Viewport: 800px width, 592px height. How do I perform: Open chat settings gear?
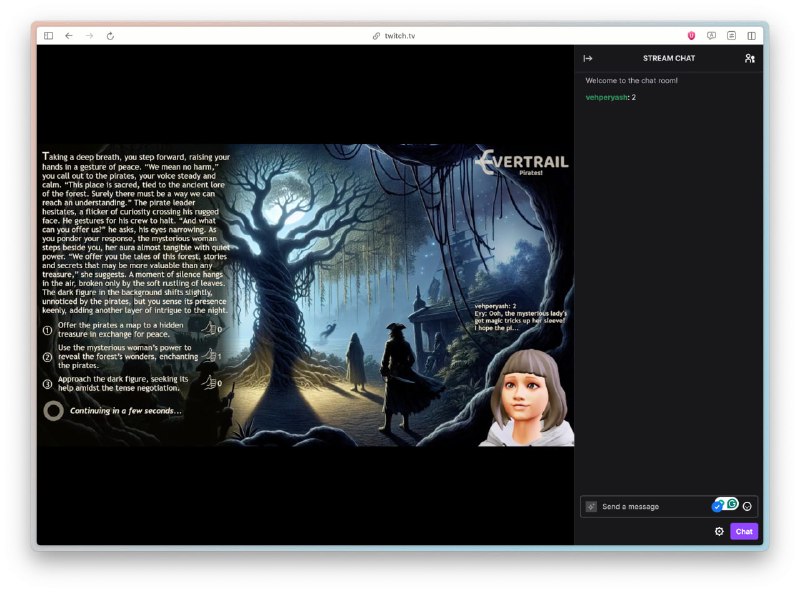coord(719,532)
